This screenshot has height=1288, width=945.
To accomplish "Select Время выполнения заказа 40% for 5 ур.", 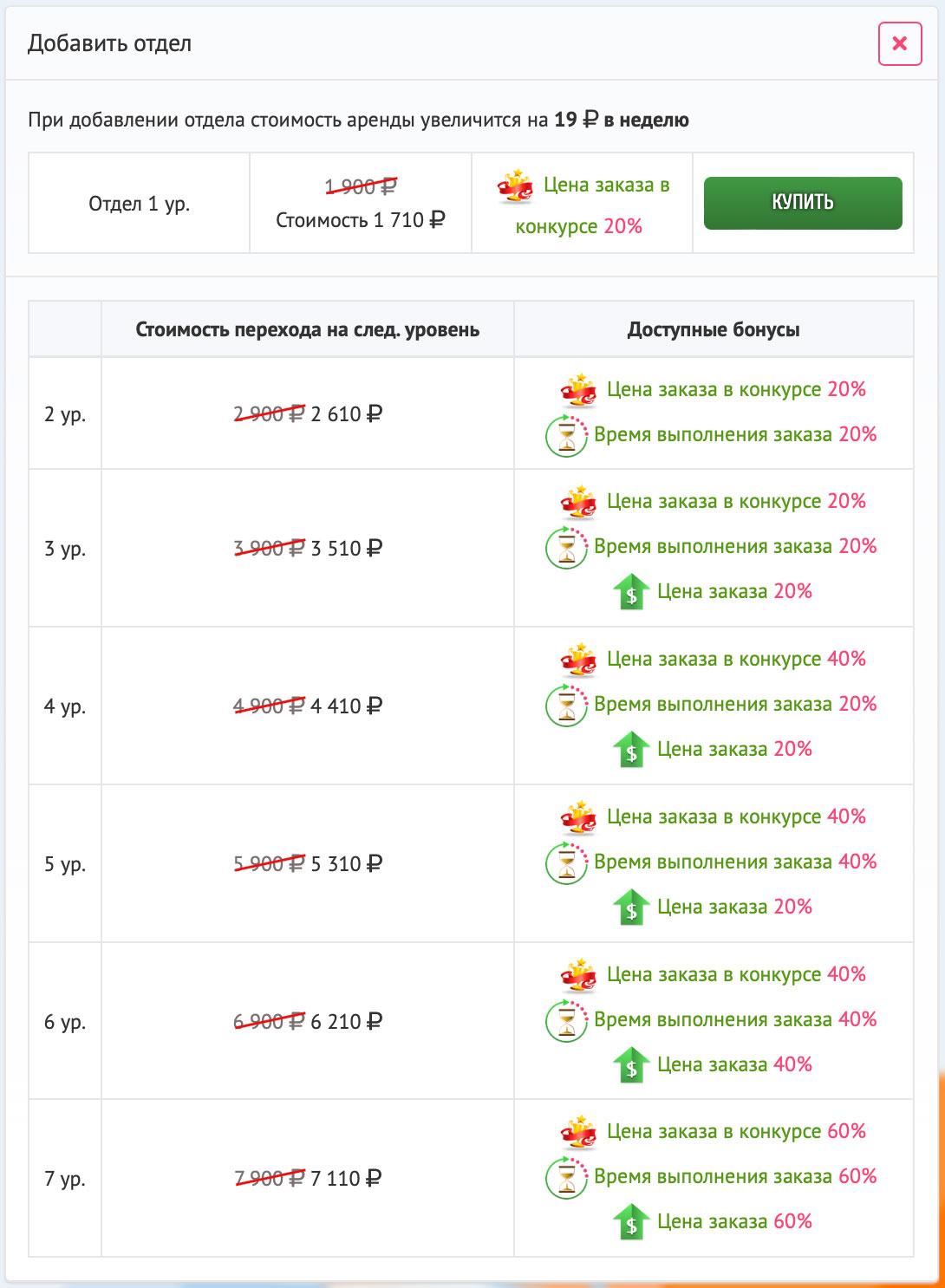I will (x=735, y=862).
